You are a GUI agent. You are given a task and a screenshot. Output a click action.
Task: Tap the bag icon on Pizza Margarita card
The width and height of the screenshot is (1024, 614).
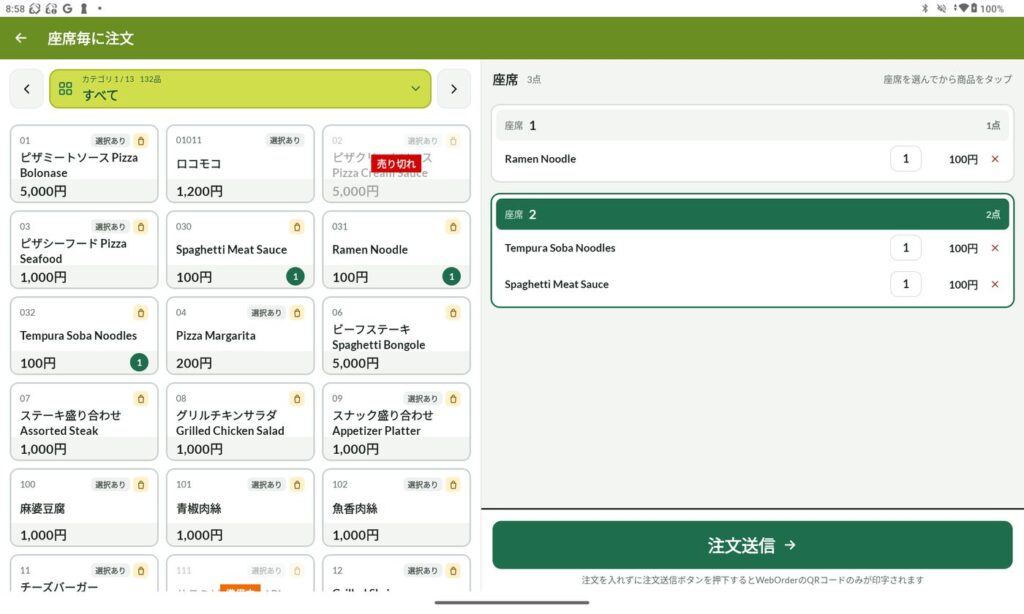point(297,313)
